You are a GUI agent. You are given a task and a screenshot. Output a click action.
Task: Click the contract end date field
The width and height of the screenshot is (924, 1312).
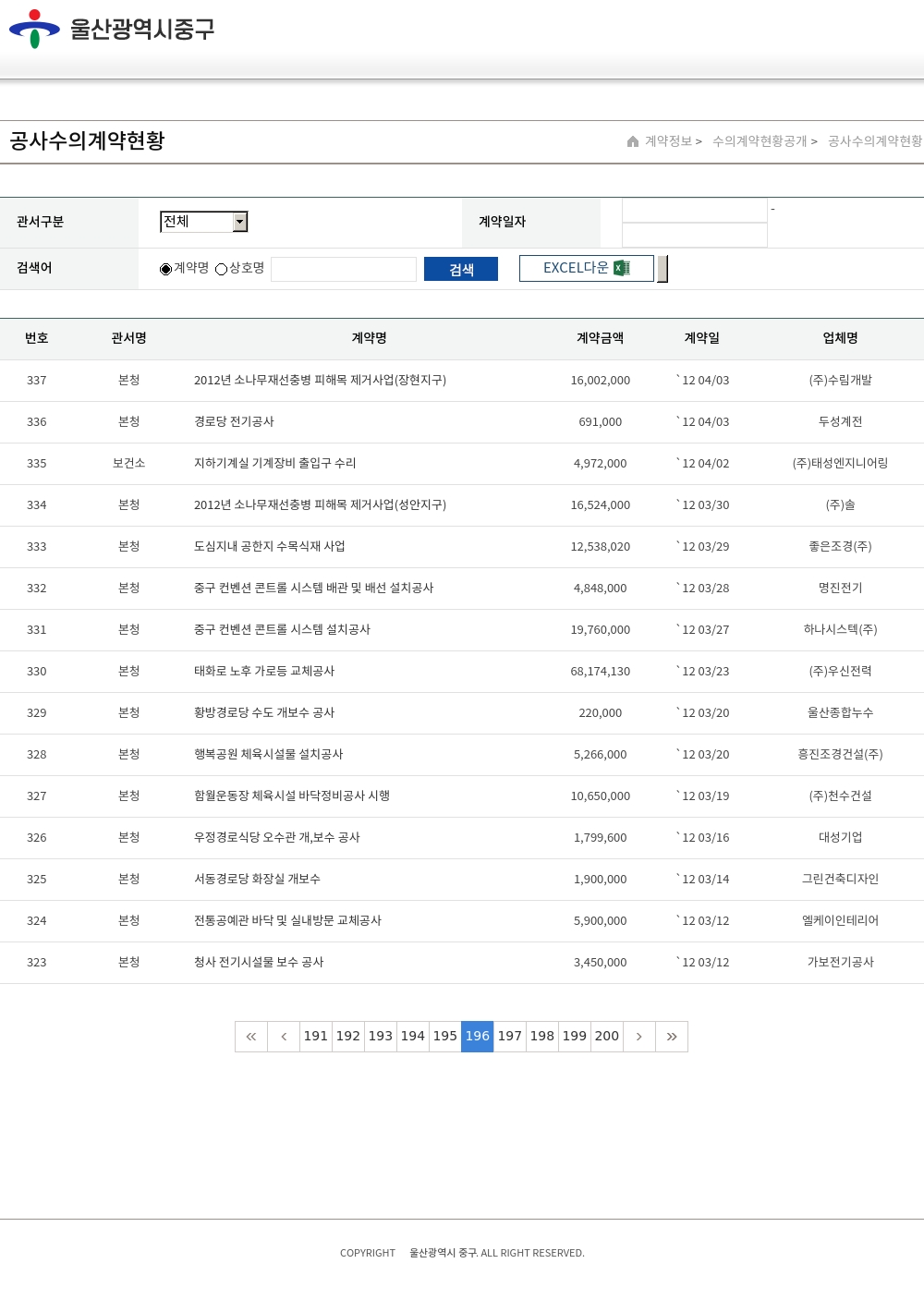tap(695, 236)
